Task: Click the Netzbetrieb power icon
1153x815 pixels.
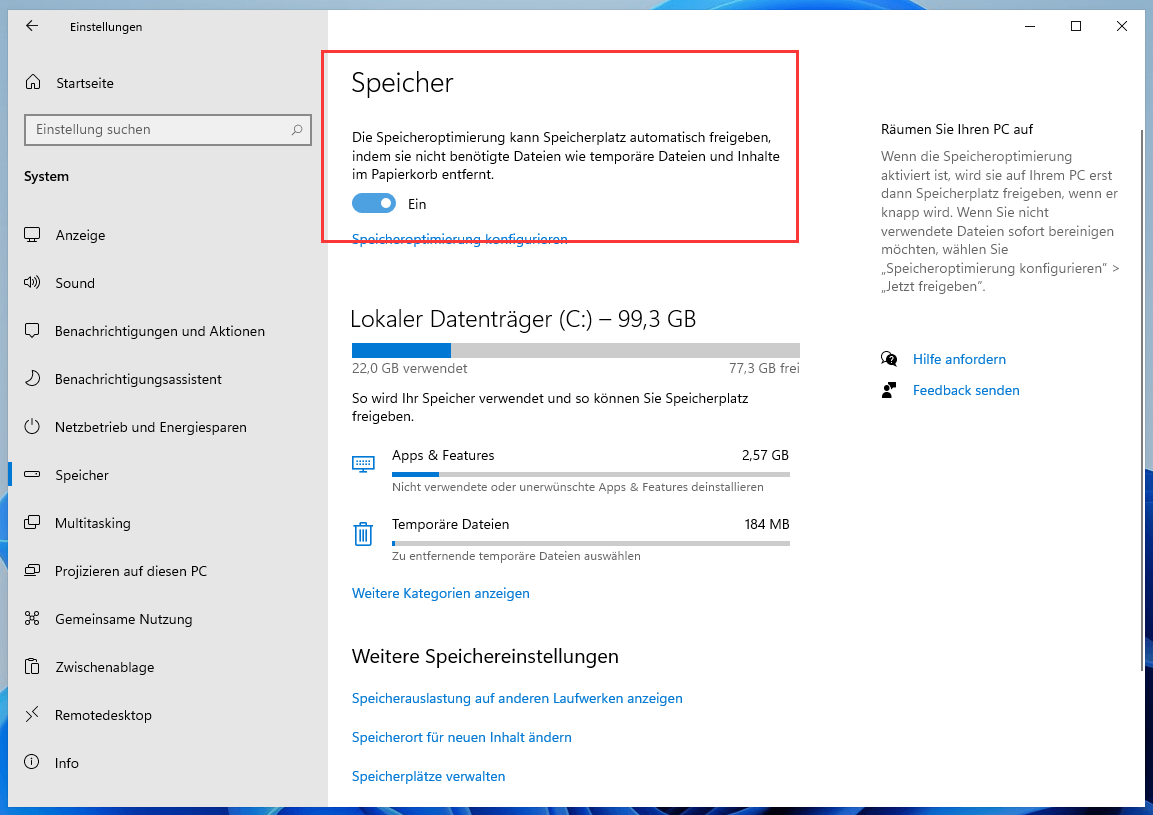Action: click(33, 427)
